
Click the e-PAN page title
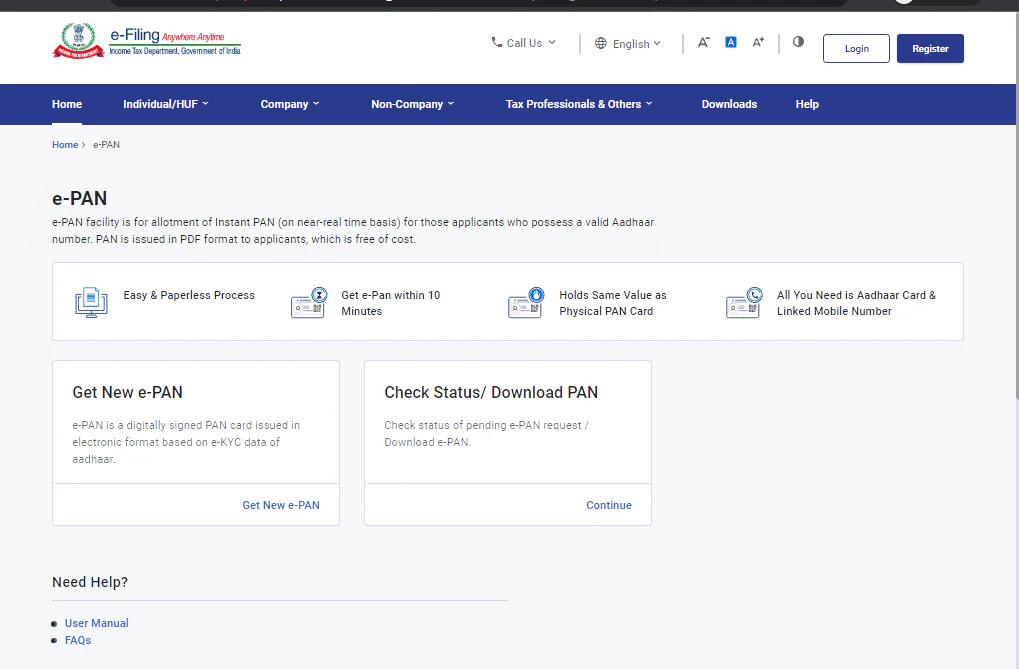[79, 198]
